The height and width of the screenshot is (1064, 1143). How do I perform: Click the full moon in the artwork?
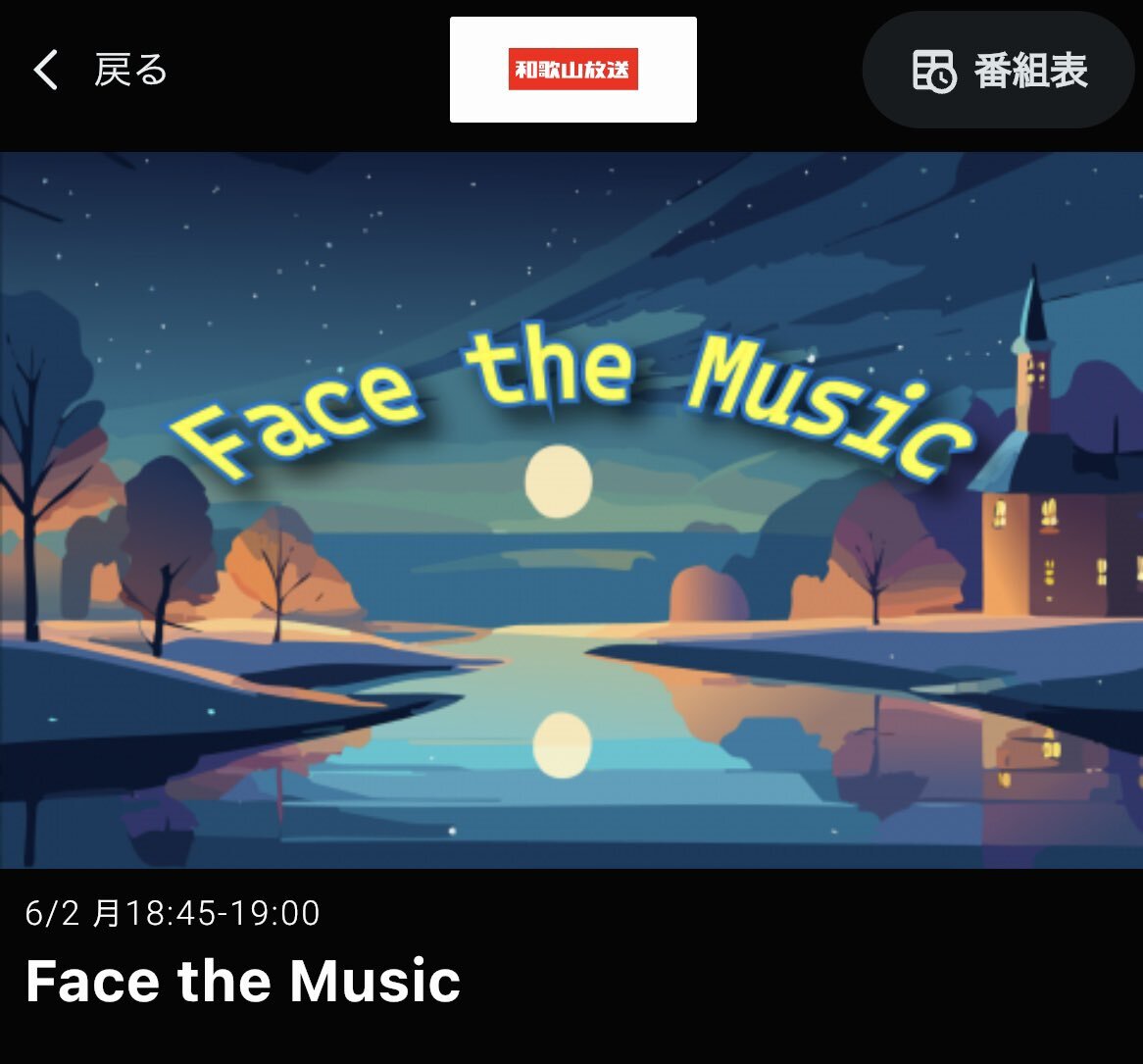(x=559, y=481)
